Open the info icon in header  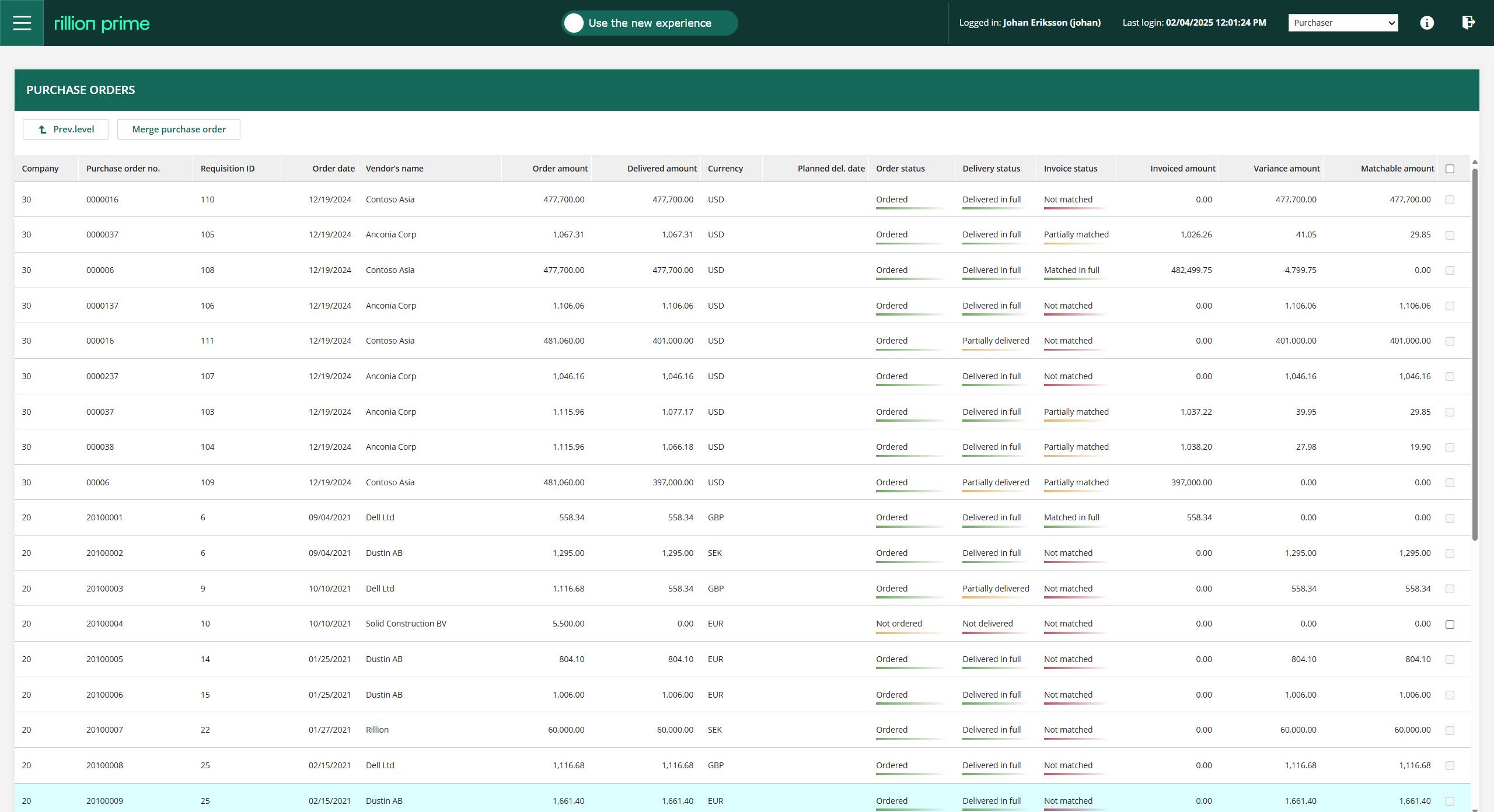click(1426, 23)
